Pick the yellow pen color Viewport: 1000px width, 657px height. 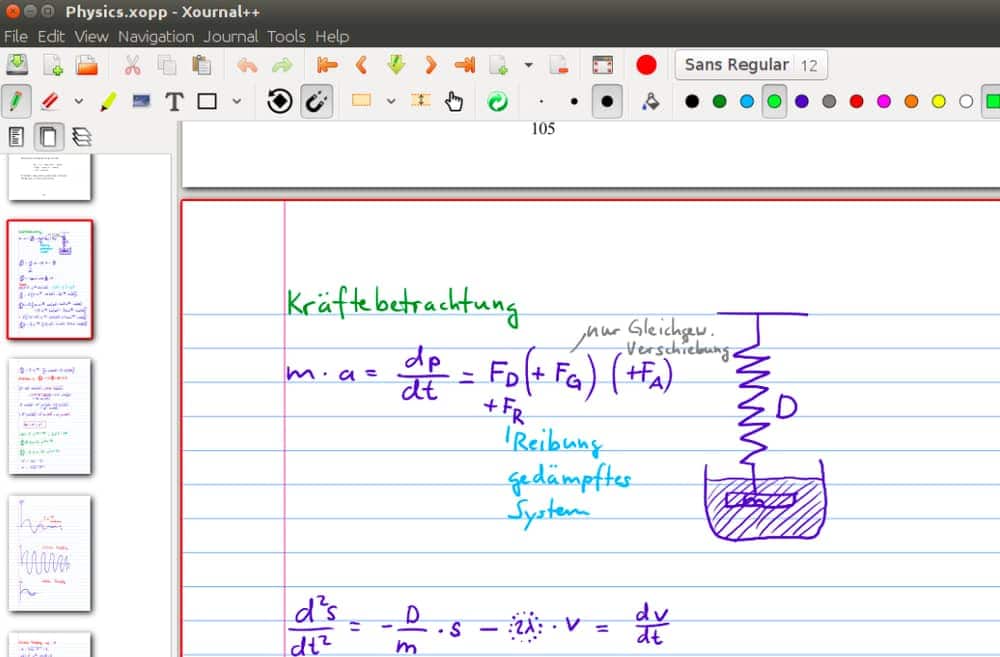[939, 101]
